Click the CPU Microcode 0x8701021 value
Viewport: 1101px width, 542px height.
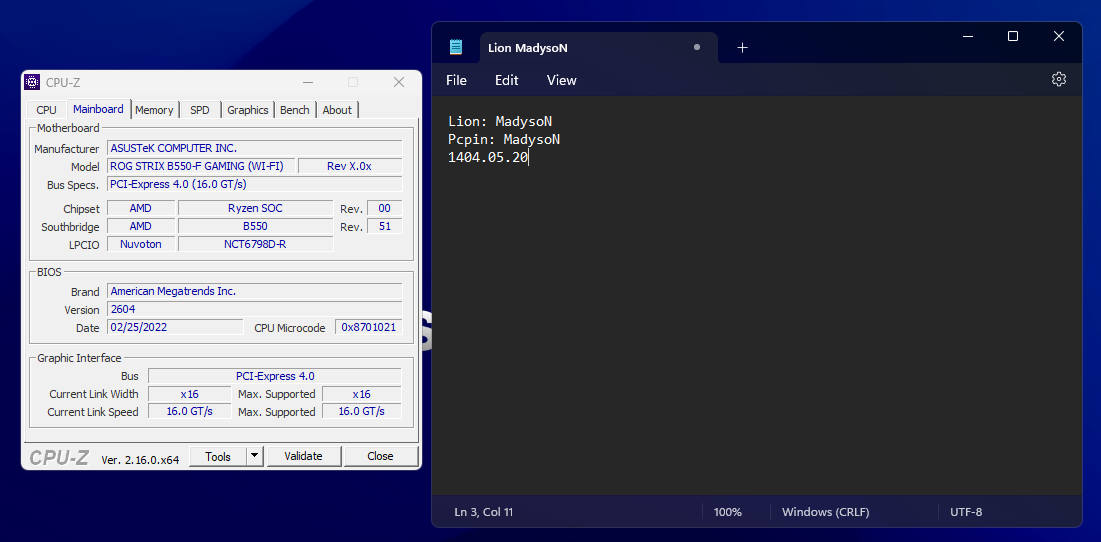pyautogui.click(x=369, y=327)
